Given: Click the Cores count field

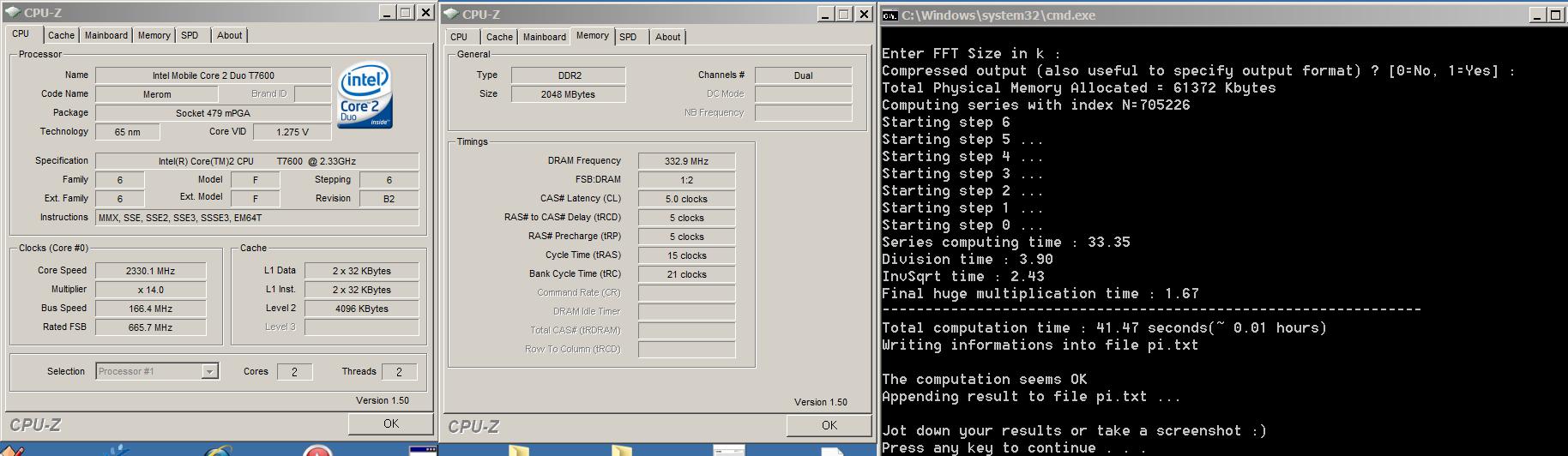Looking at the screenshot, I should tap(294, 372).
